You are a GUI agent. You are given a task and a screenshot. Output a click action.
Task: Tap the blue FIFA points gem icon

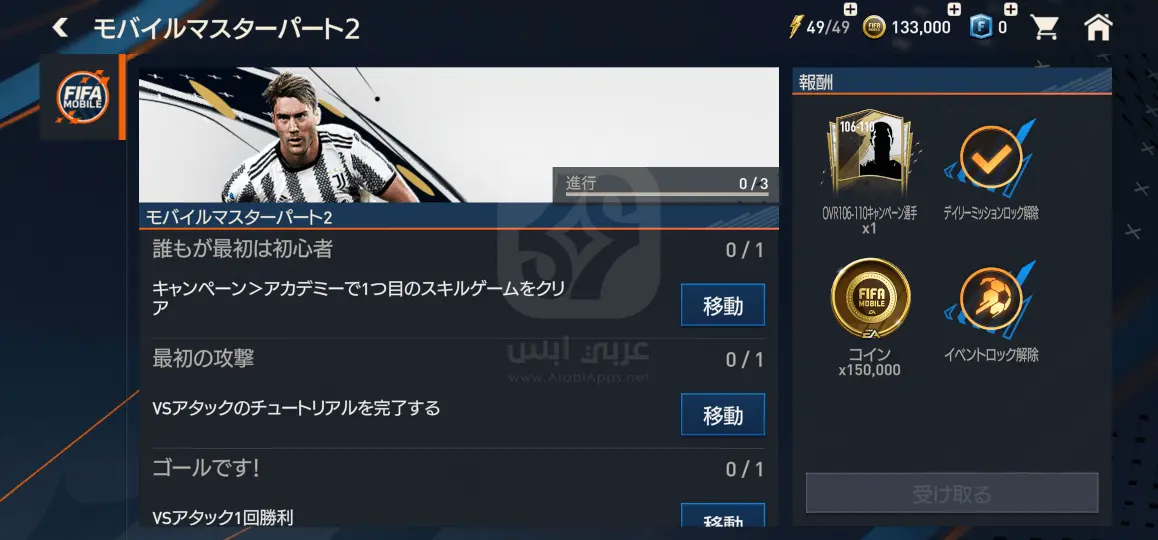(x=981, y=28)
